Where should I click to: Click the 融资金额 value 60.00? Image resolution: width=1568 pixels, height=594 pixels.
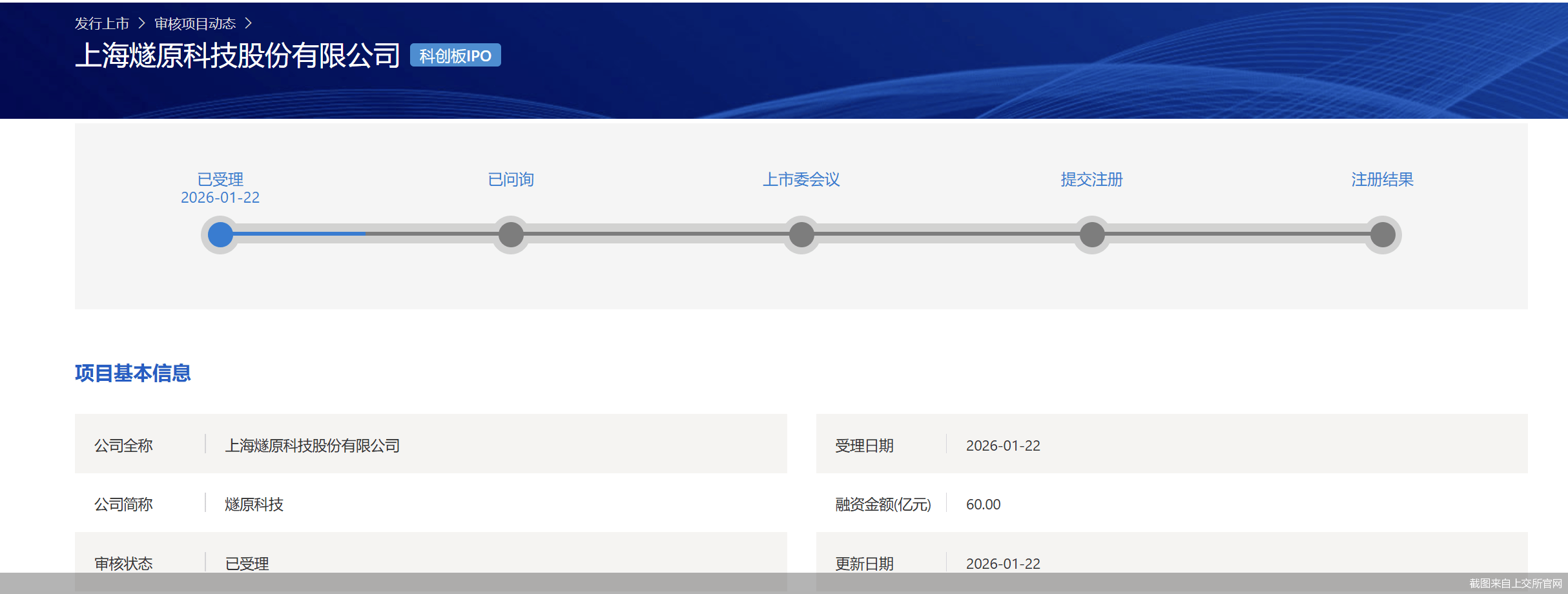(x=983, y=504)
